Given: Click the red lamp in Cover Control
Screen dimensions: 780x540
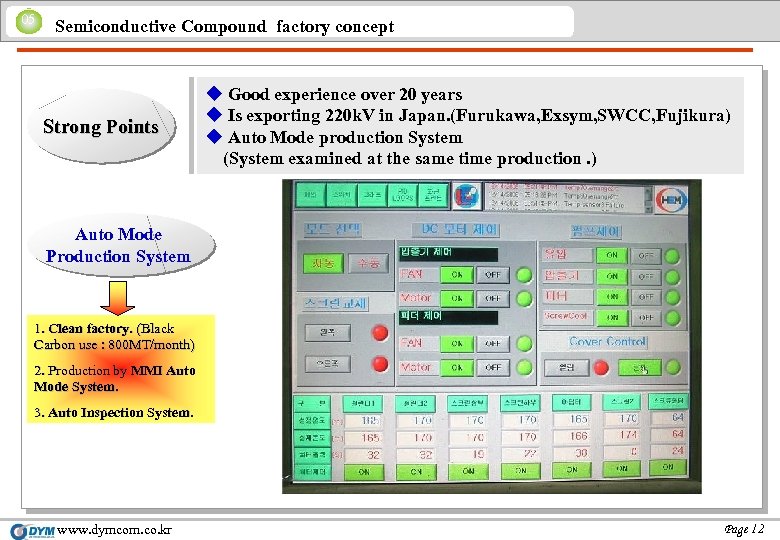Looking at the screenshot, I should [x=601, y=368].
